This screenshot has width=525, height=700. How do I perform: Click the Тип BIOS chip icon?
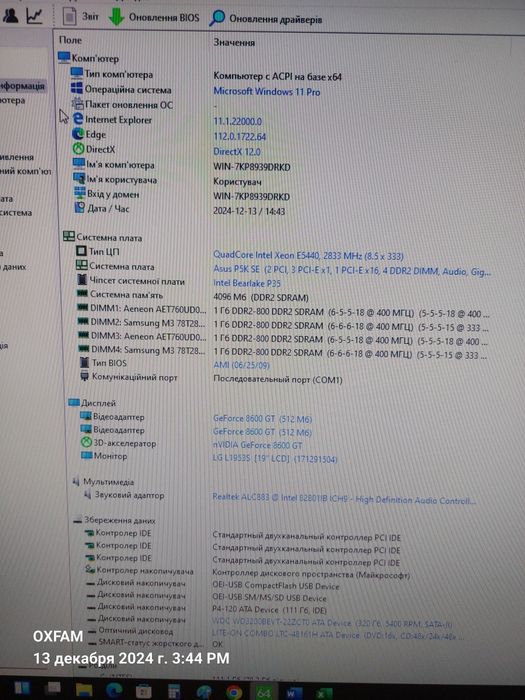[84, 362]
